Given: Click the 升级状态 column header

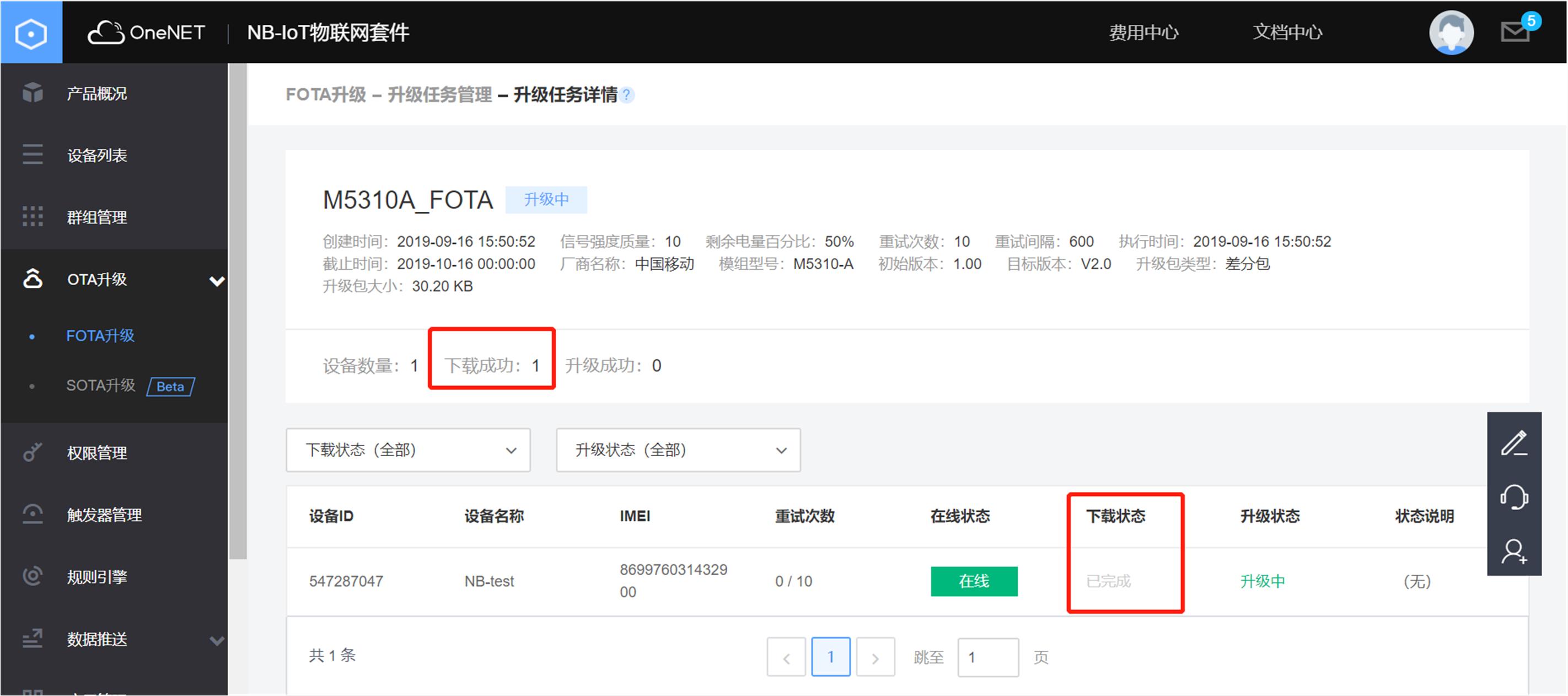Looking at the screenshot, I should pyautogui.click(x=1270, y=516).
